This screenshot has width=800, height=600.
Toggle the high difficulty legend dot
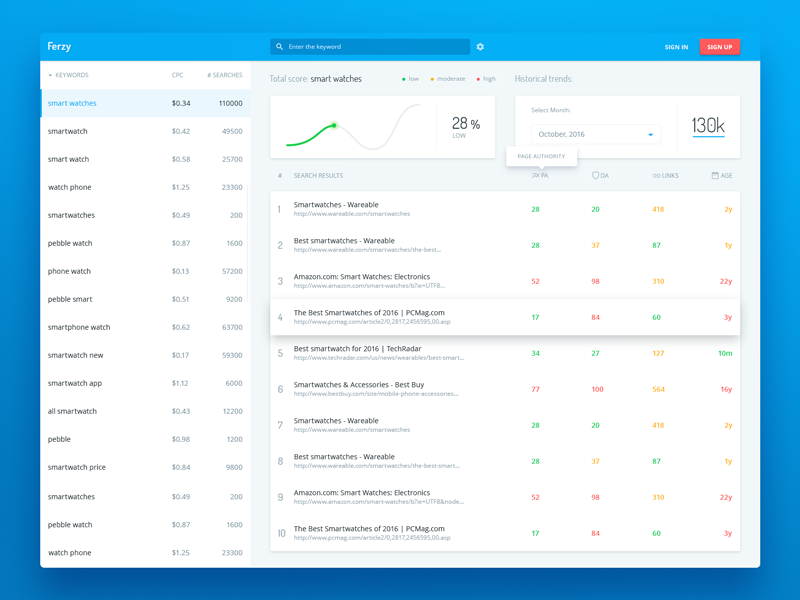tap(478, 79)
